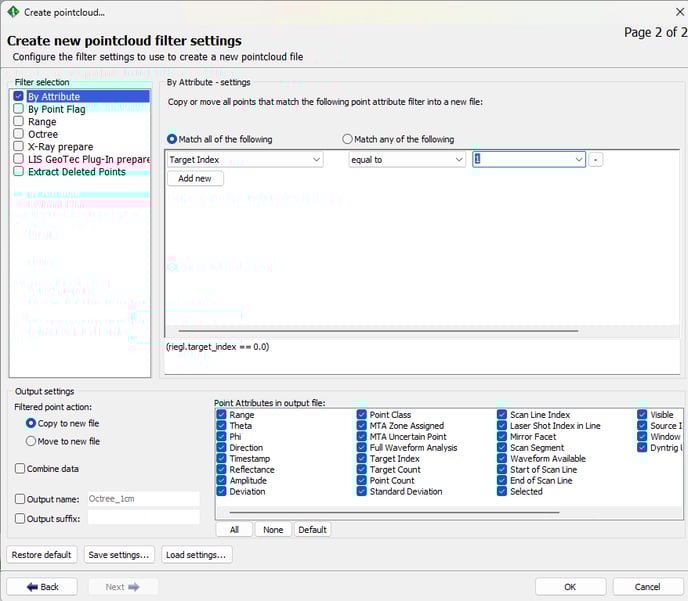Image resolution: width=688 pixels, height=601 pixels.
Task: Click the Add new button
Action: coord(195,178)
